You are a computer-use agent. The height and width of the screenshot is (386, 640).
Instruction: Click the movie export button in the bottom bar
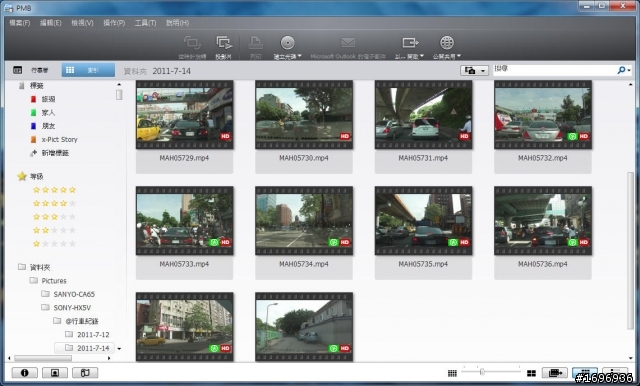pos(555,373)
